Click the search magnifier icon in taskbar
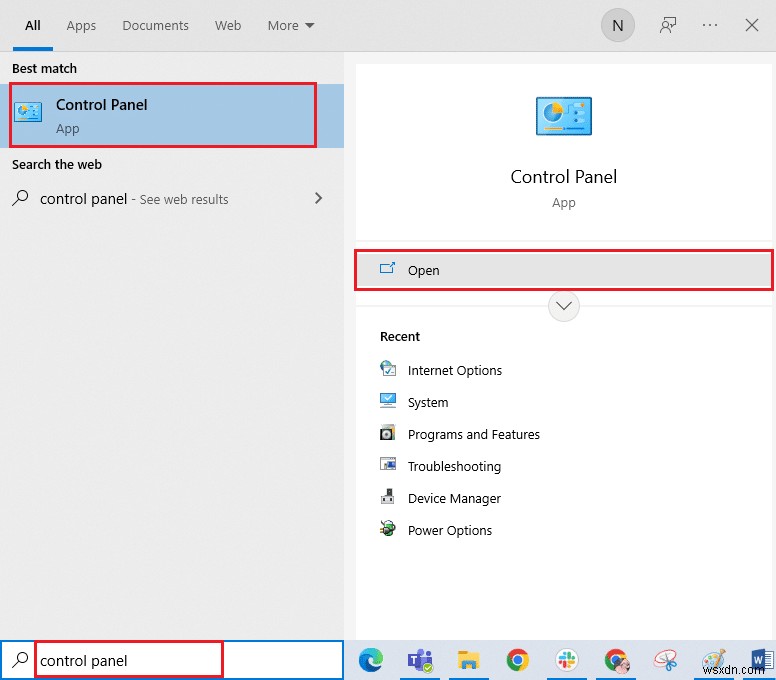 [20, 660]
